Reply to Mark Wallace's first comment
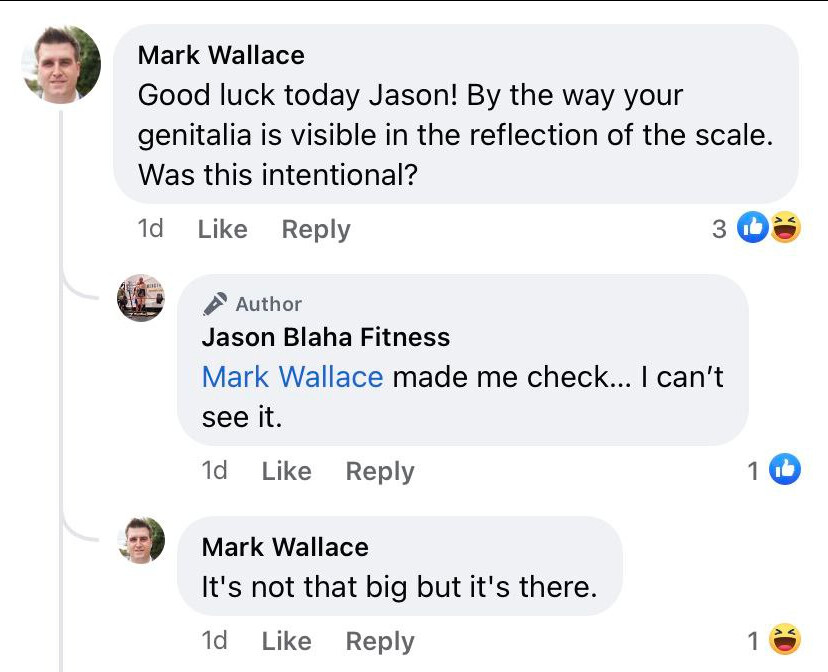This screenshot has height=672, width=828. click(316, 229)
